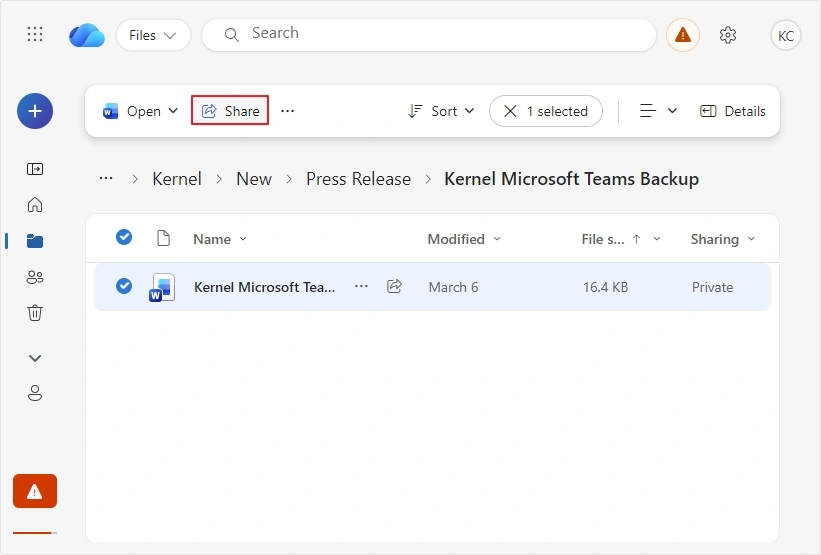821x555 pixels.
Task: Toggle the sidebar navigation pane icon
Action: [x=35, y=169]
